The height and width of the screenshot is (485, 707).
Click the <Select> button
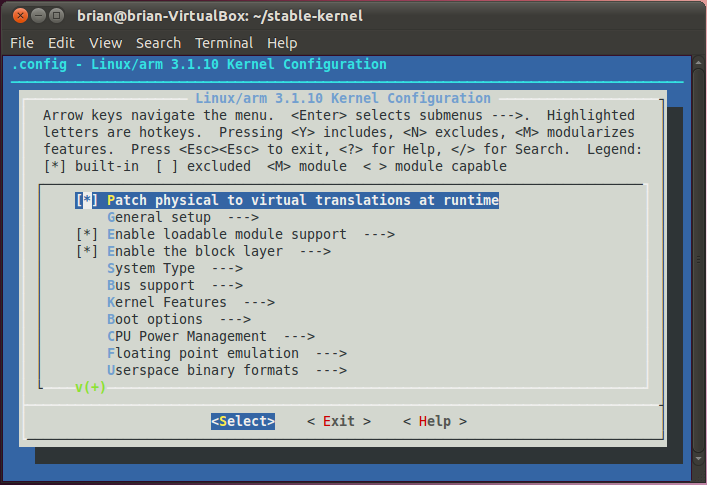(x=243, y=421)
